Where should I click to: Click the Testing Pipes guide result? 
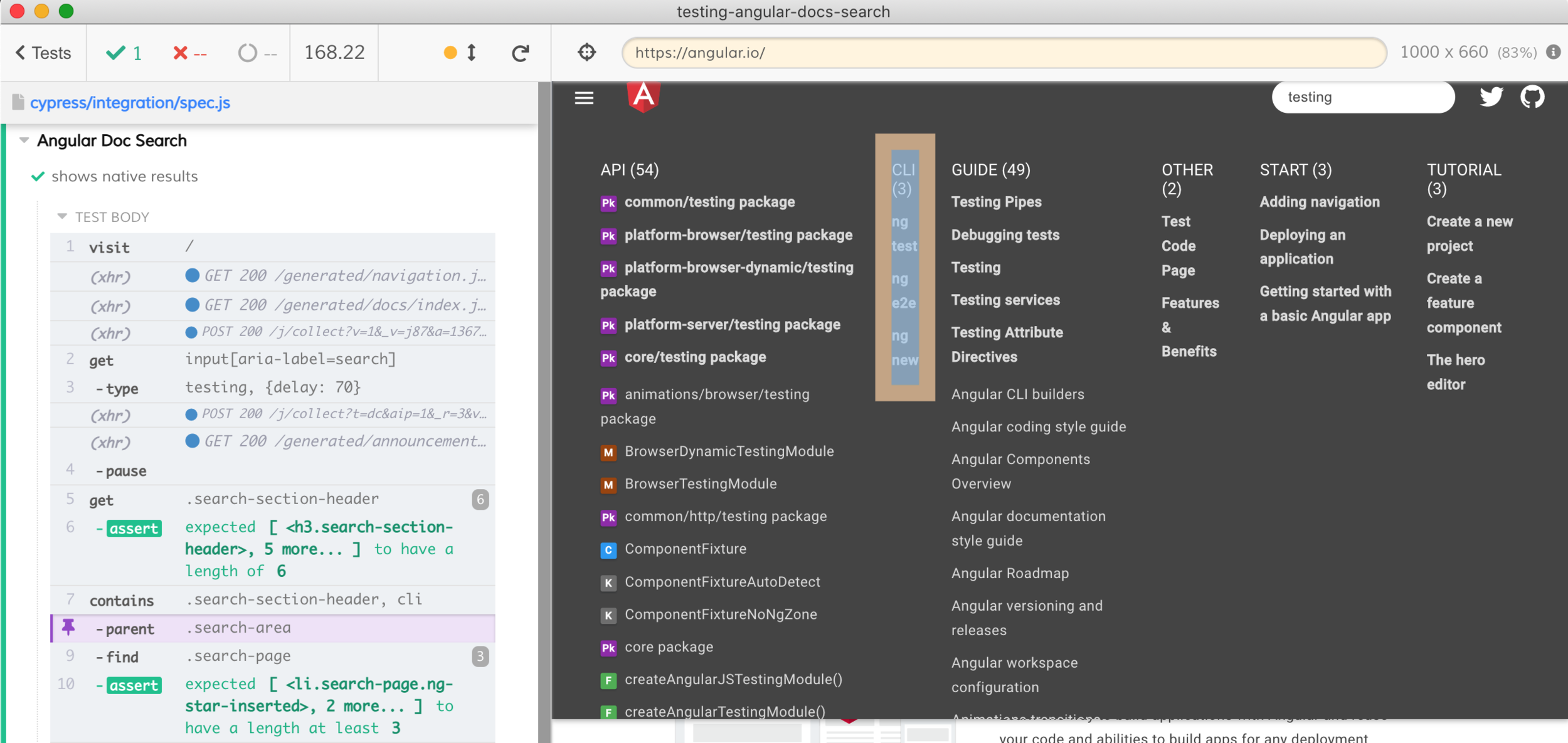tap(996, 202)
